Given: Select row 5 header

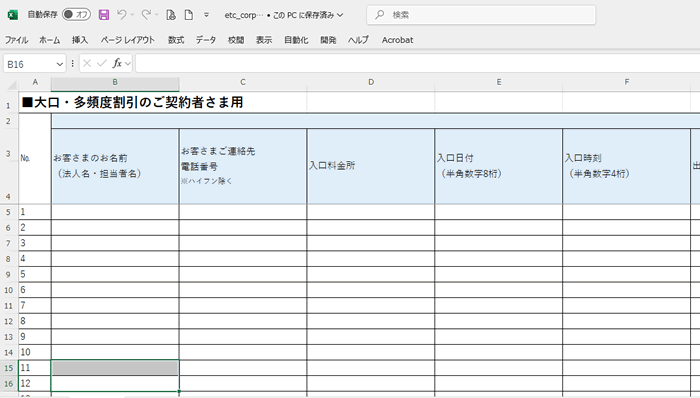Looking at the screenshot, I should (x=8, y=212).
